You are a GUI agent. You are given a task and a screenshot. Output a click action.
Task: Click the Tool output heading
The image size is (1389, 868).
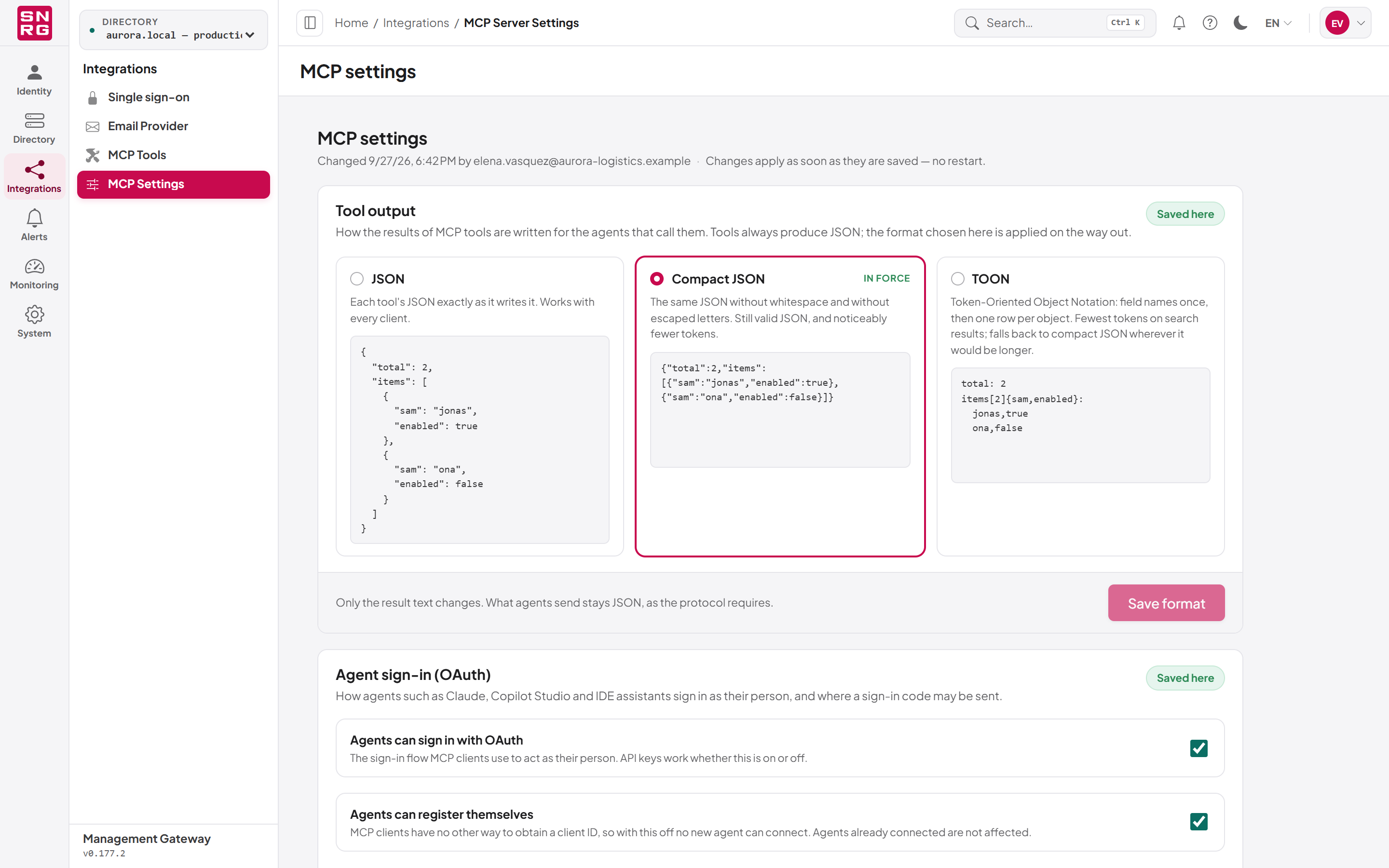(x=375, y=211)
